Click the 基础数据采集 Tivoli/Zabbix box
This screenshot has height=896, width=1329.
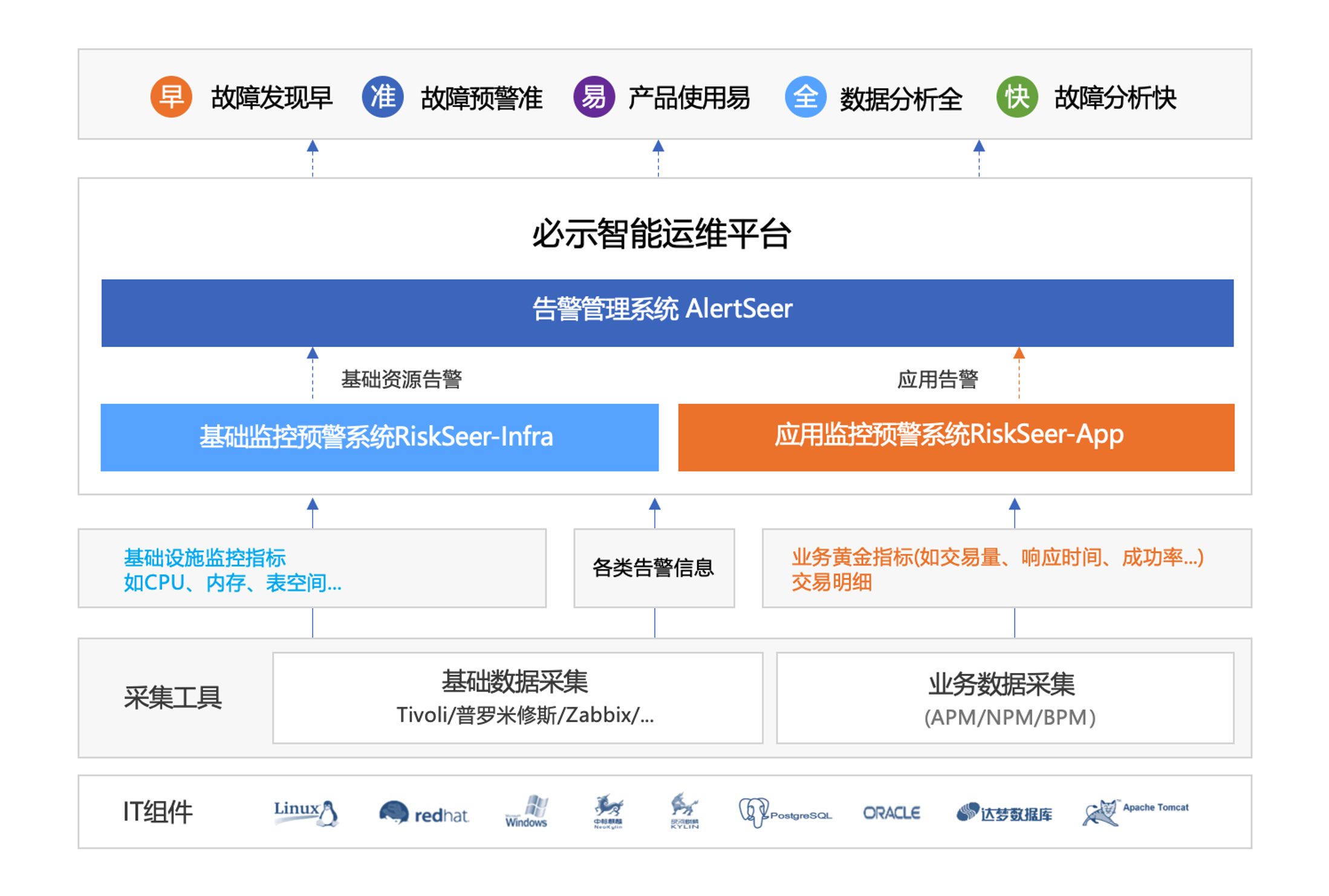tap(517, 697)
